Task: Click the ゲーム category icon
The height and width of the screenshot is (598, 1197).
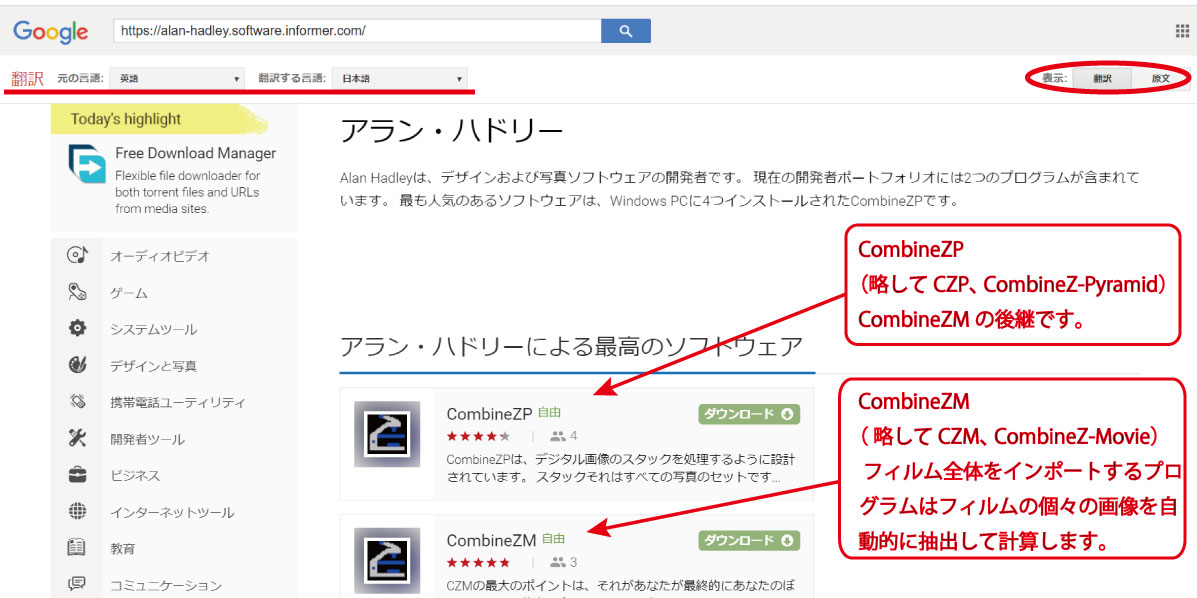Action: click(x=77, y=293)
